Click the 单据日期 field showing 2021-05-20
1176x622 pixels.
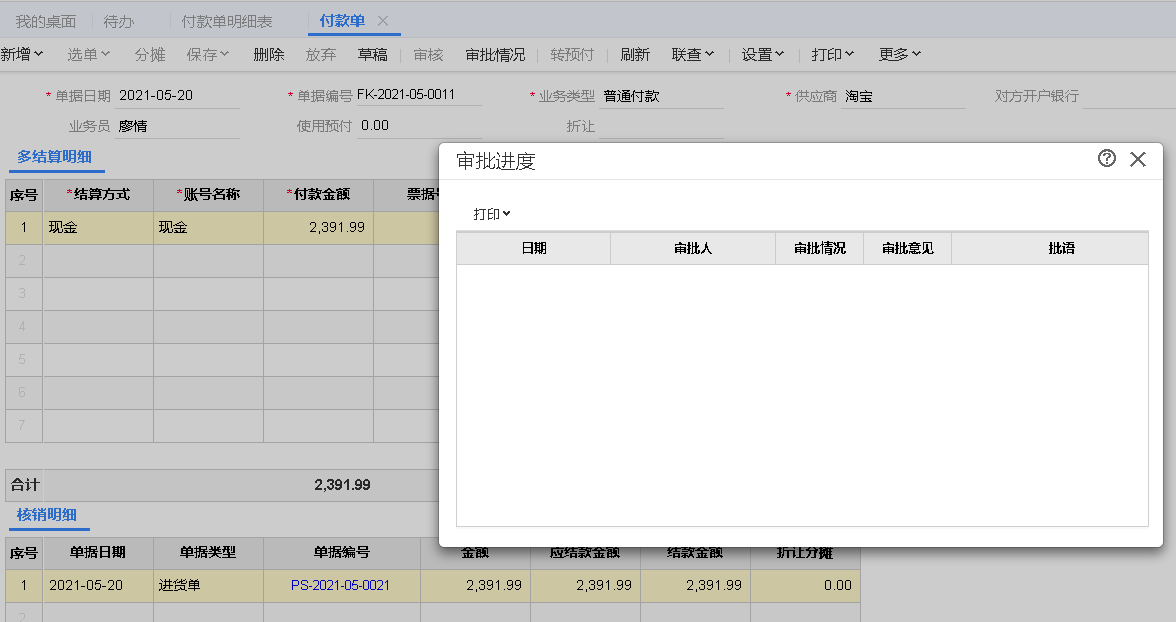177,96
